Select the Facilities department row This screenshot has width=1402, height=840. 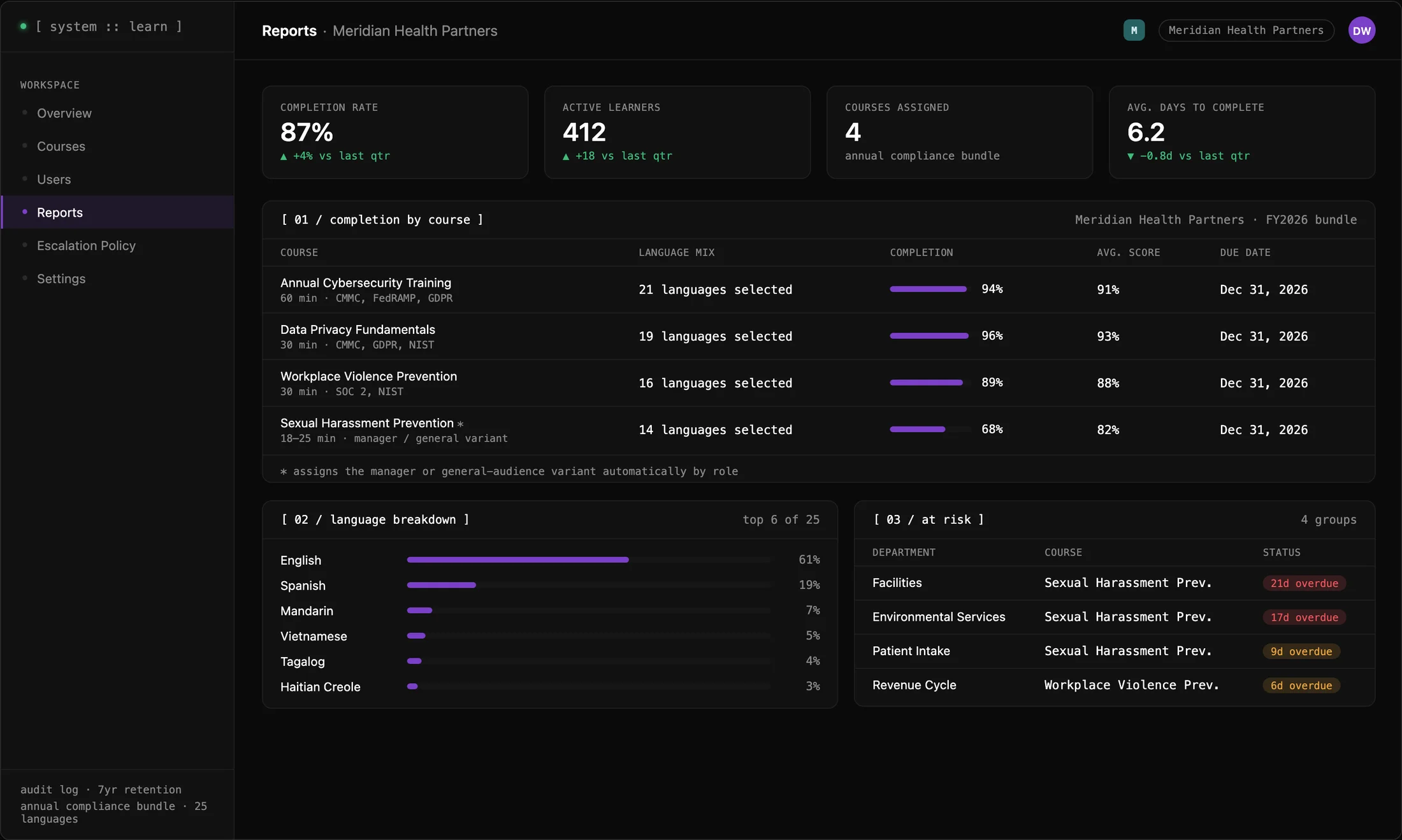tap(1114, 583)
